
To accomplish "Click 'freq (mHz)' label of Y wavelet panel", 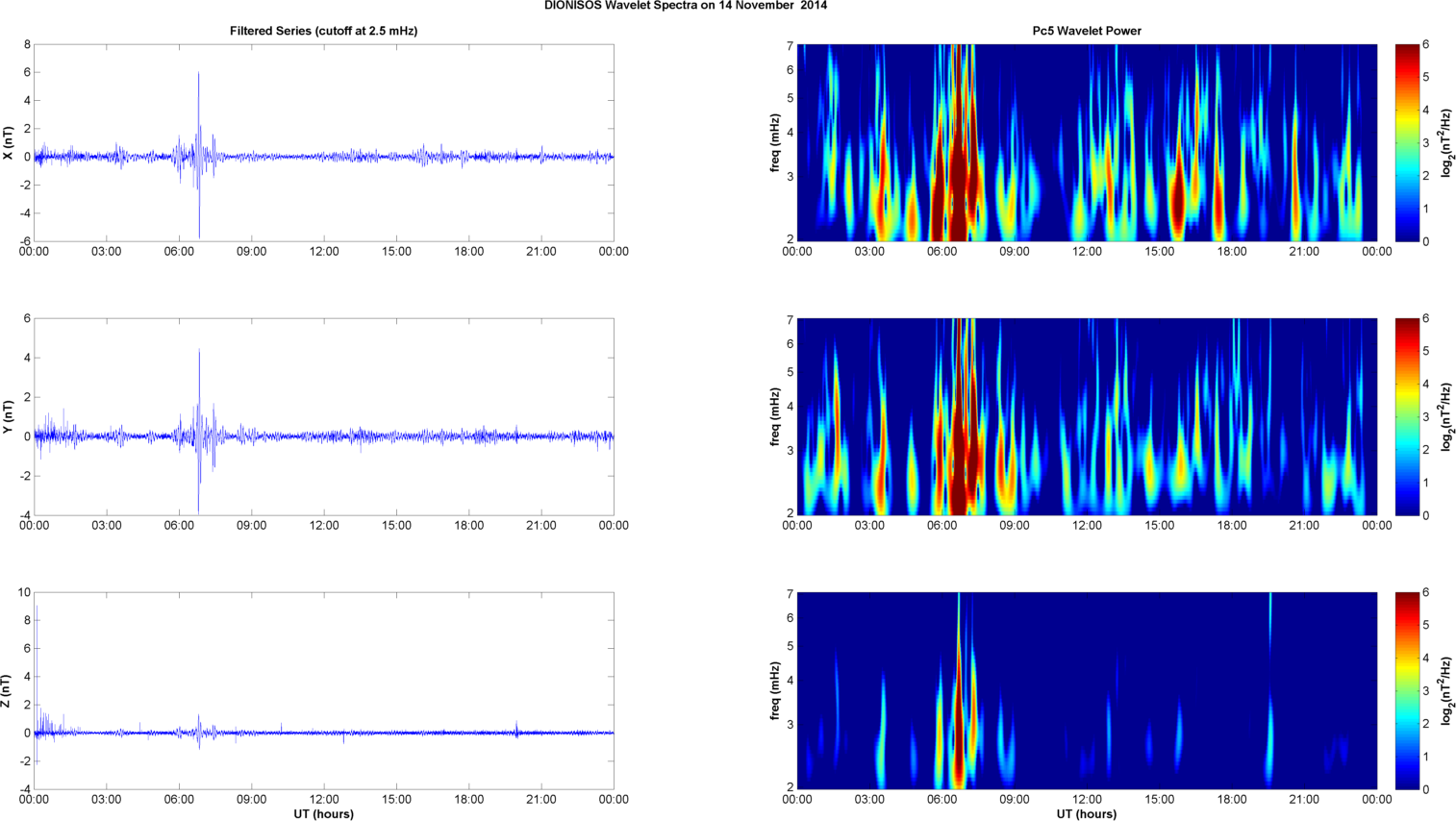I will pyautogui.click(x=775, y=416).
